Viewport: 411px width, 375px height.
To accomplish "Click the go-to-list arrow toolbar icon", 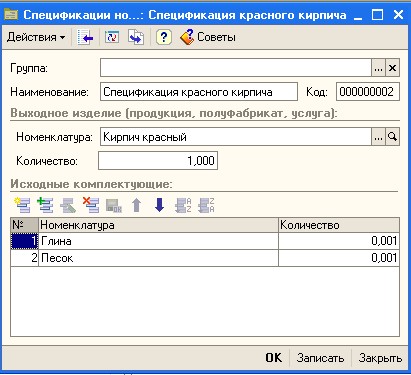I will click(85, 37).
